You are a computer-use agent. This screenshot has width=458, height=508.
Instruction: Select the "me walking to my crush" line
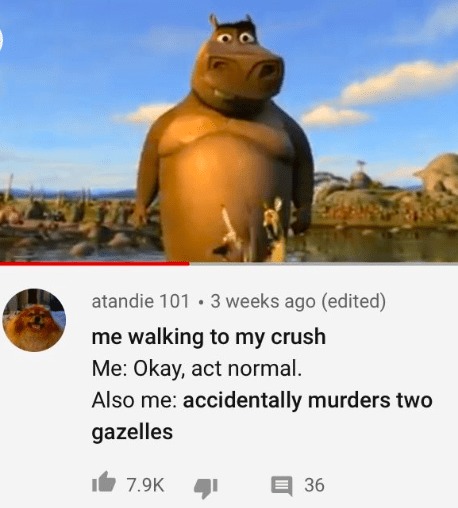pyautogui.click(x=209, y=337)
